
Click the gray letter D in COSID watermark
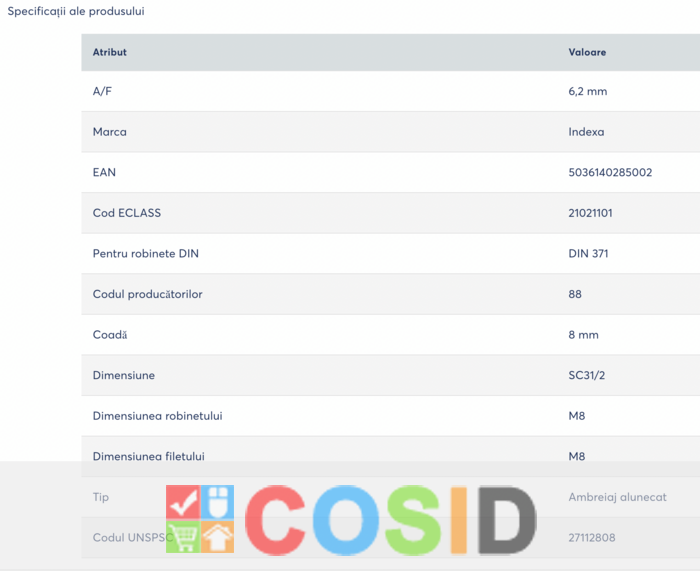[x=508, y=520]
